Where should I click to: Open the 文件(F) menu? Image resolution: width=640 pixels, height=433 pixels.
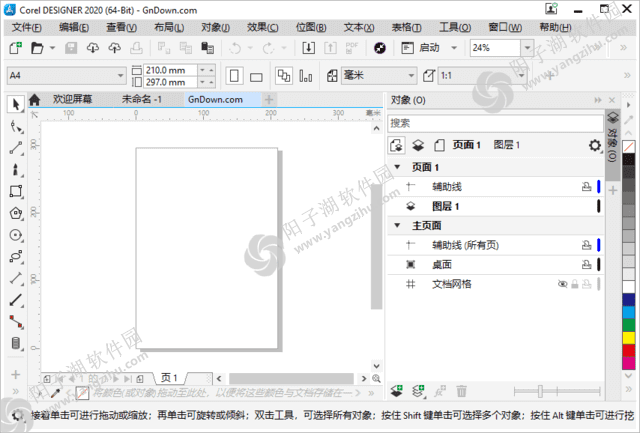coord(27,27)
